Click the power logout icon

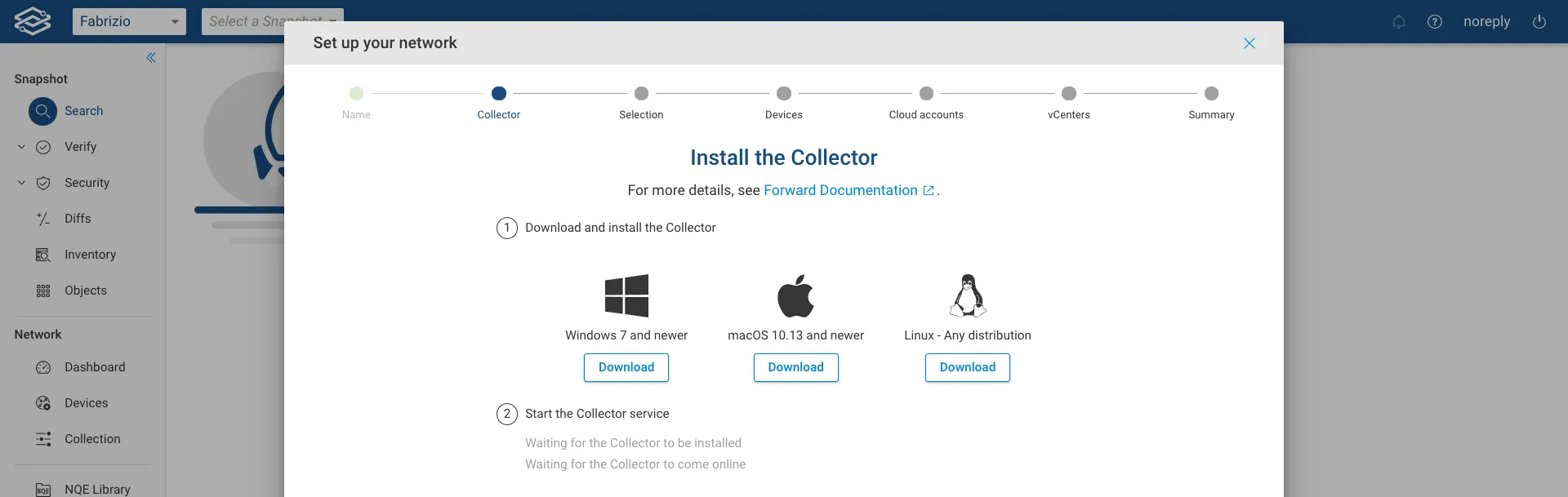(1539, 22)
